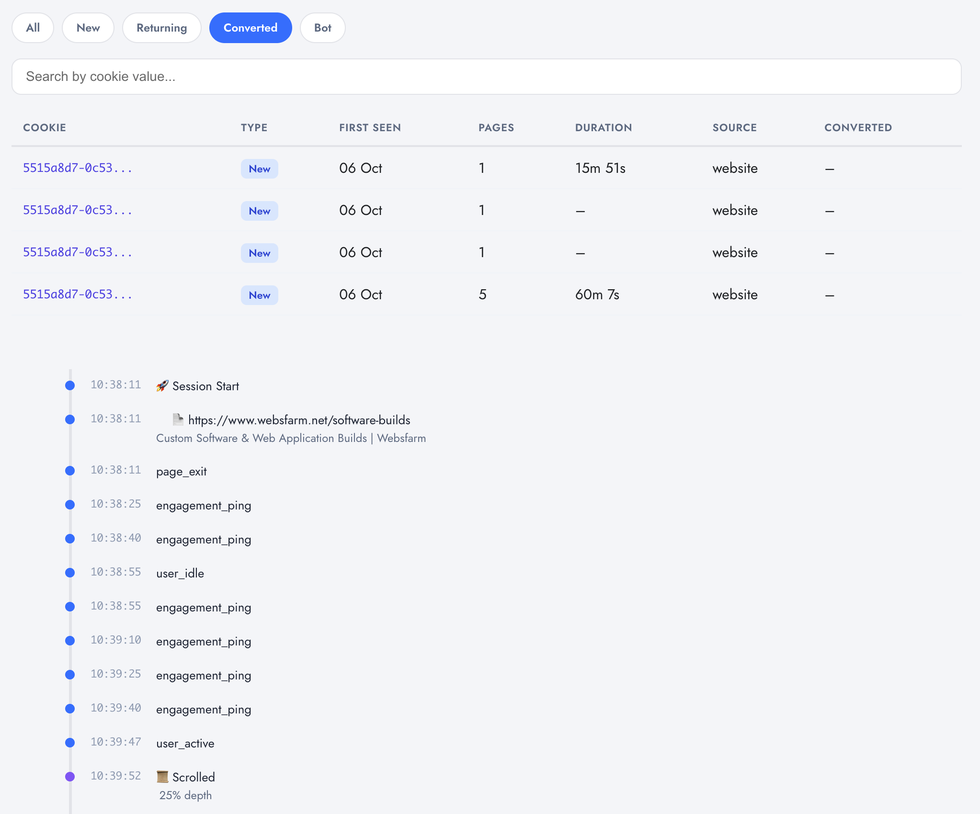Image resolution: width=980 pixels, height=814 pixels.
Task: Click the 15m 51s duration cell
Action: (600, 168)
